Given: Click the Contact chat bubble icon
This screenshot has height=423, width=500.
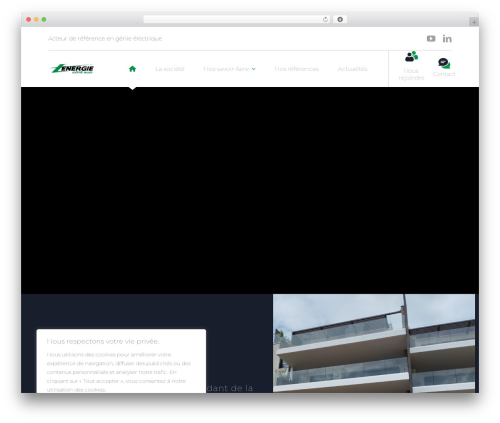Looking at the screenshot, I should [x=444, y=63].
